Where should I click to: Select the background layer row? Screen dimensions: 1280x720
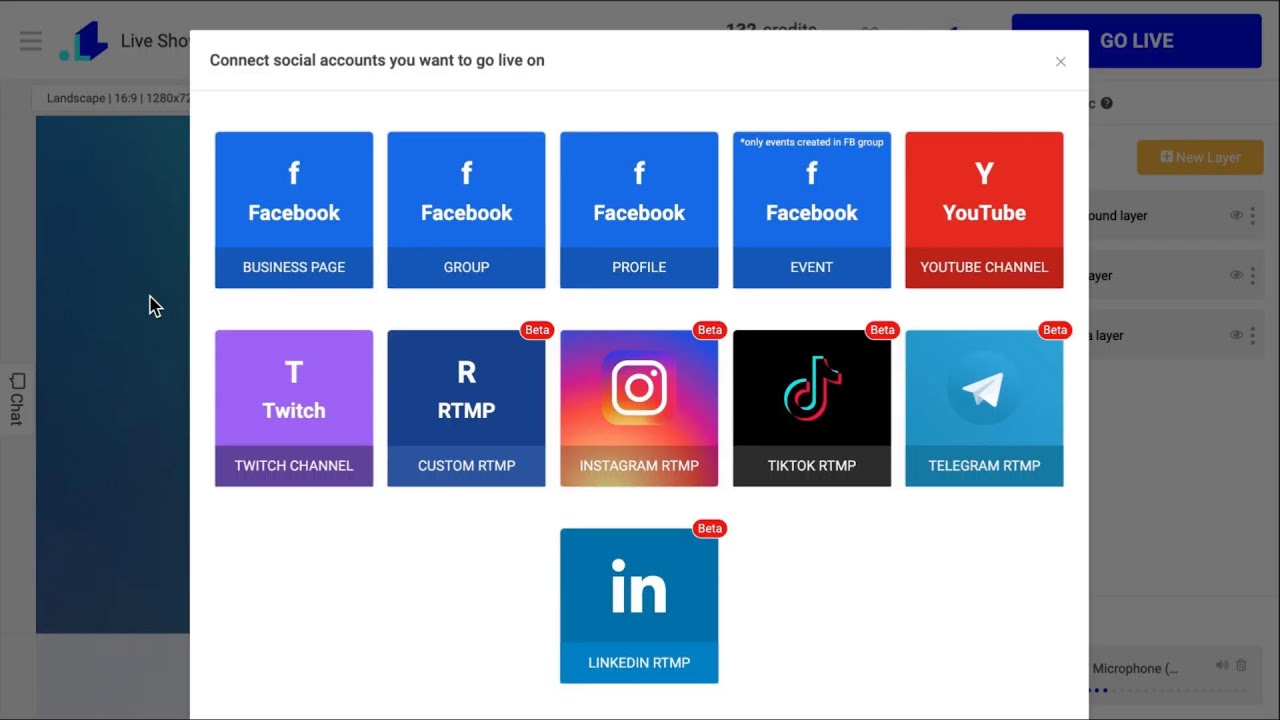[1176, 215]
